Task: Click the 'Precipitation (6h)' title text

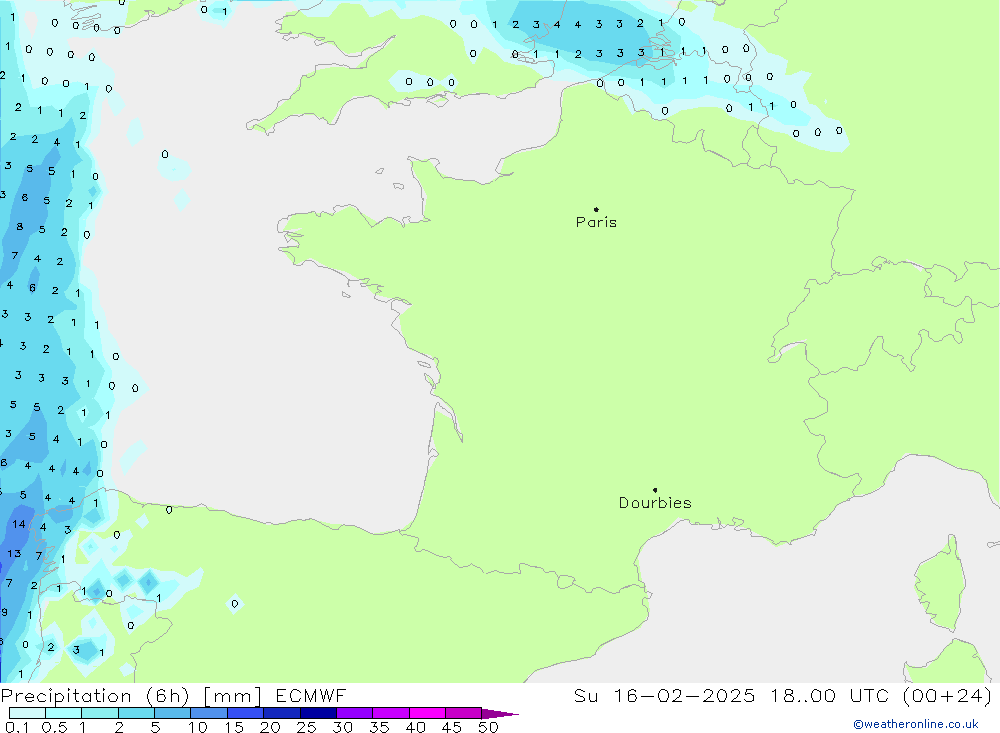Action: [x=95, y=696]
